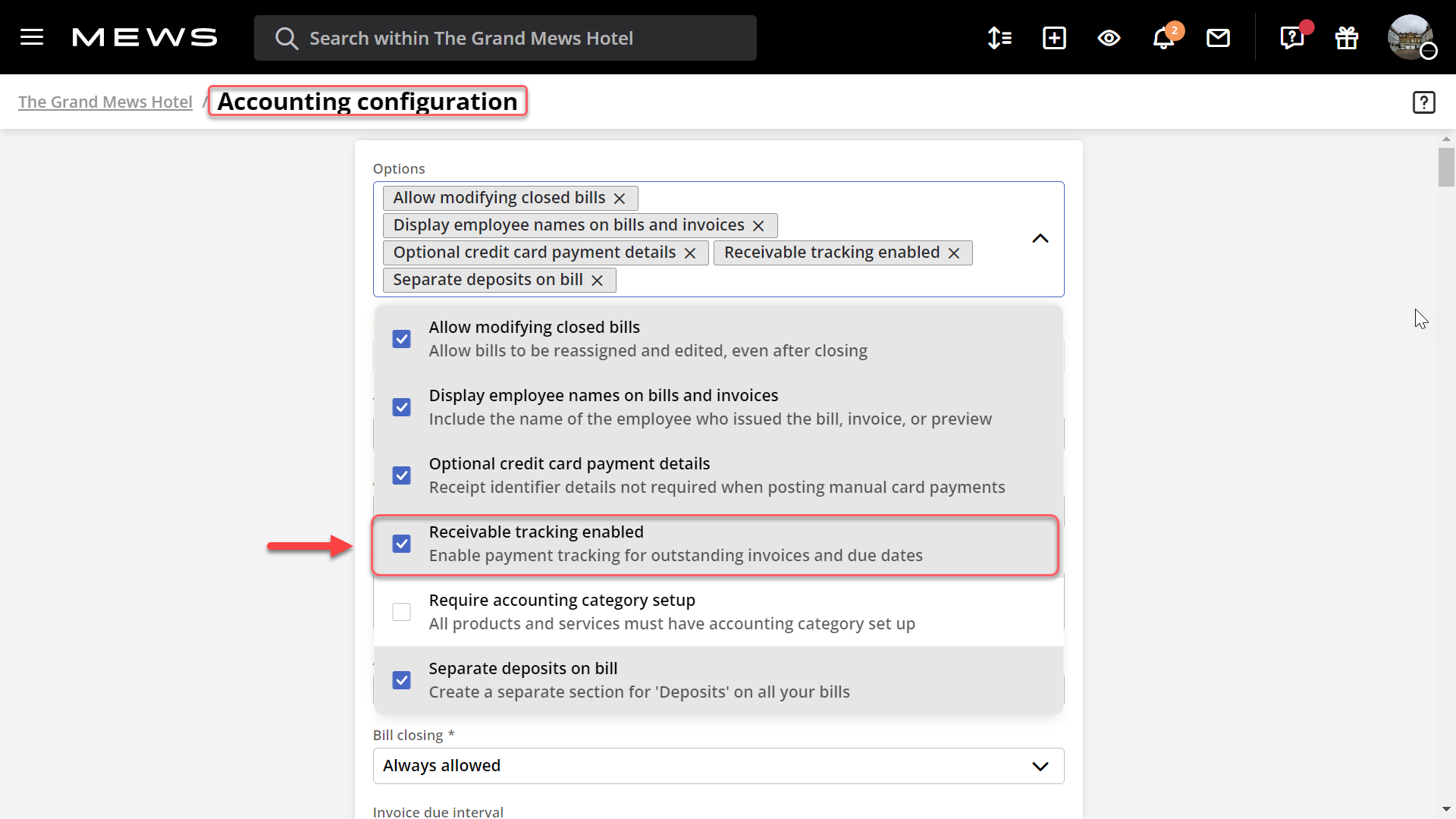Open the quick create plus icon
Image resolution: width=1456 pixels, height=819 pixels.
(x=1054, y=38)
